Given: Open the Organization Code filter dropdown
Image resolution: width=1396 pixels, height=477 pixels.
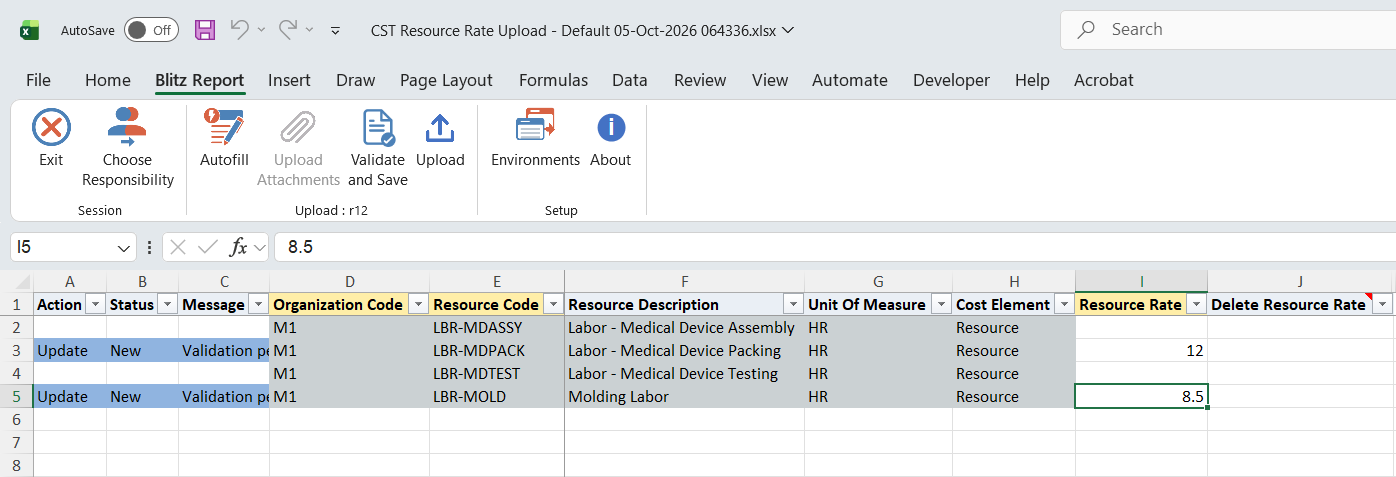Looking at the screenshot, I should [x=418, y=304].
